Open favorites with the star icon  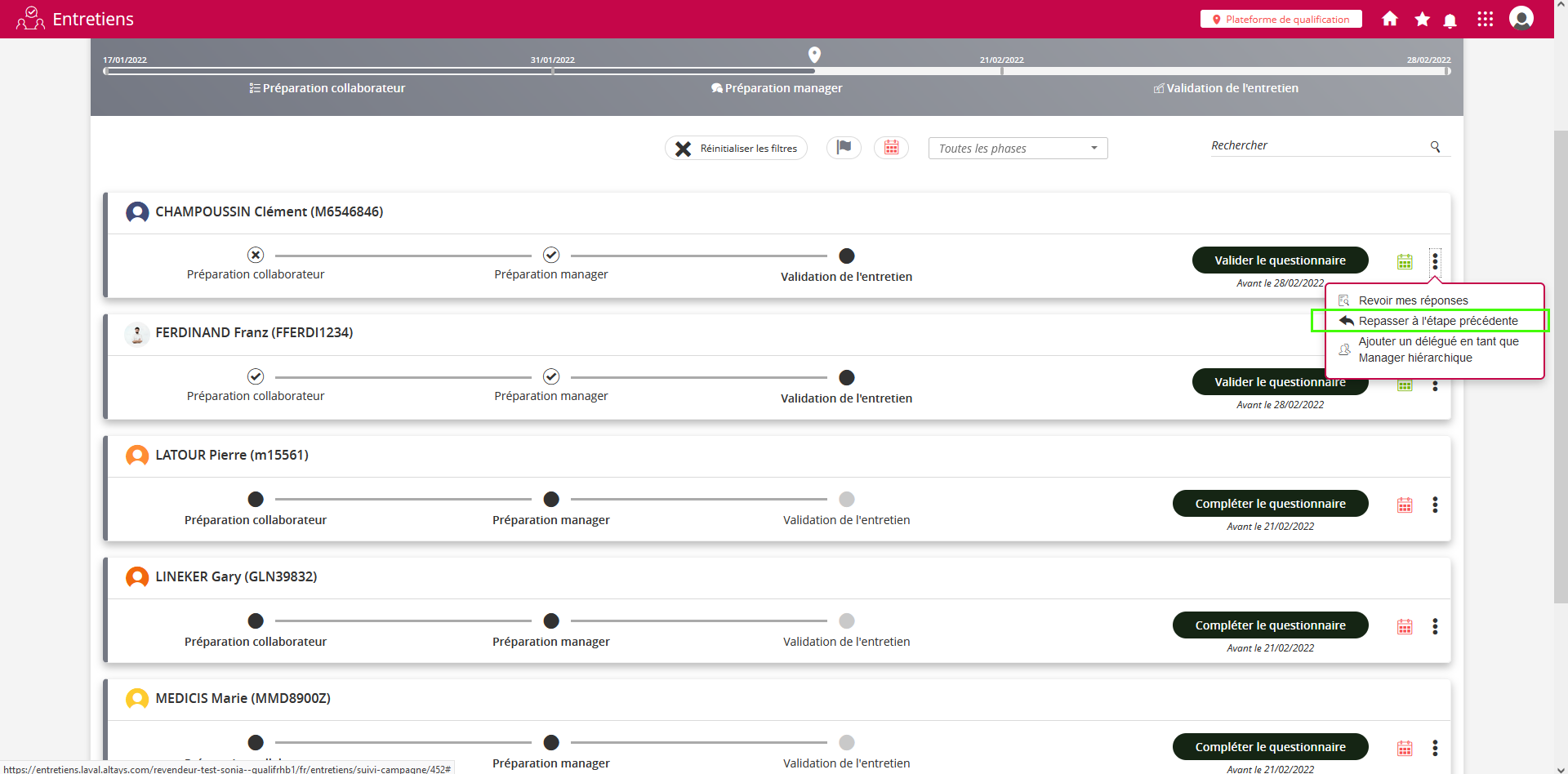coord(1422,19)
